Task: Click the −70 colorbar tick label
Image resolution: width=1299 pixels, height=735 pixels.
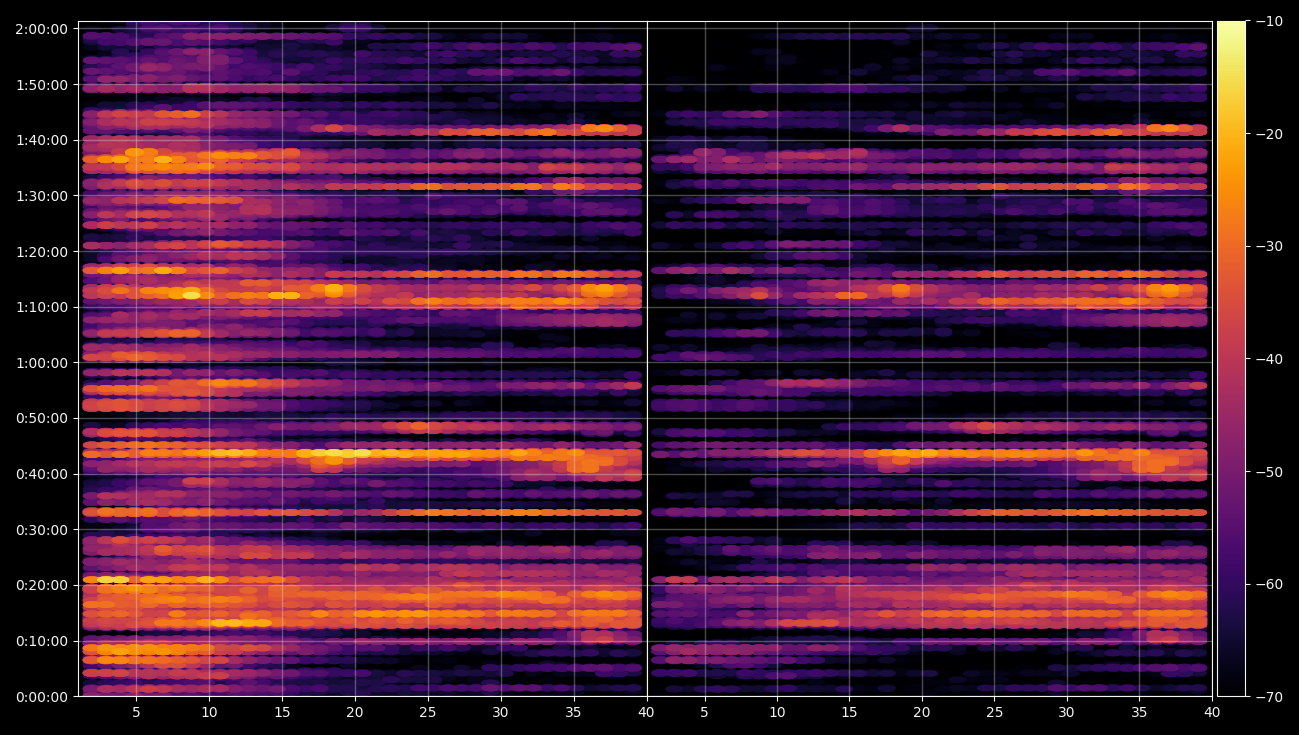Action: coord(1268,696)
